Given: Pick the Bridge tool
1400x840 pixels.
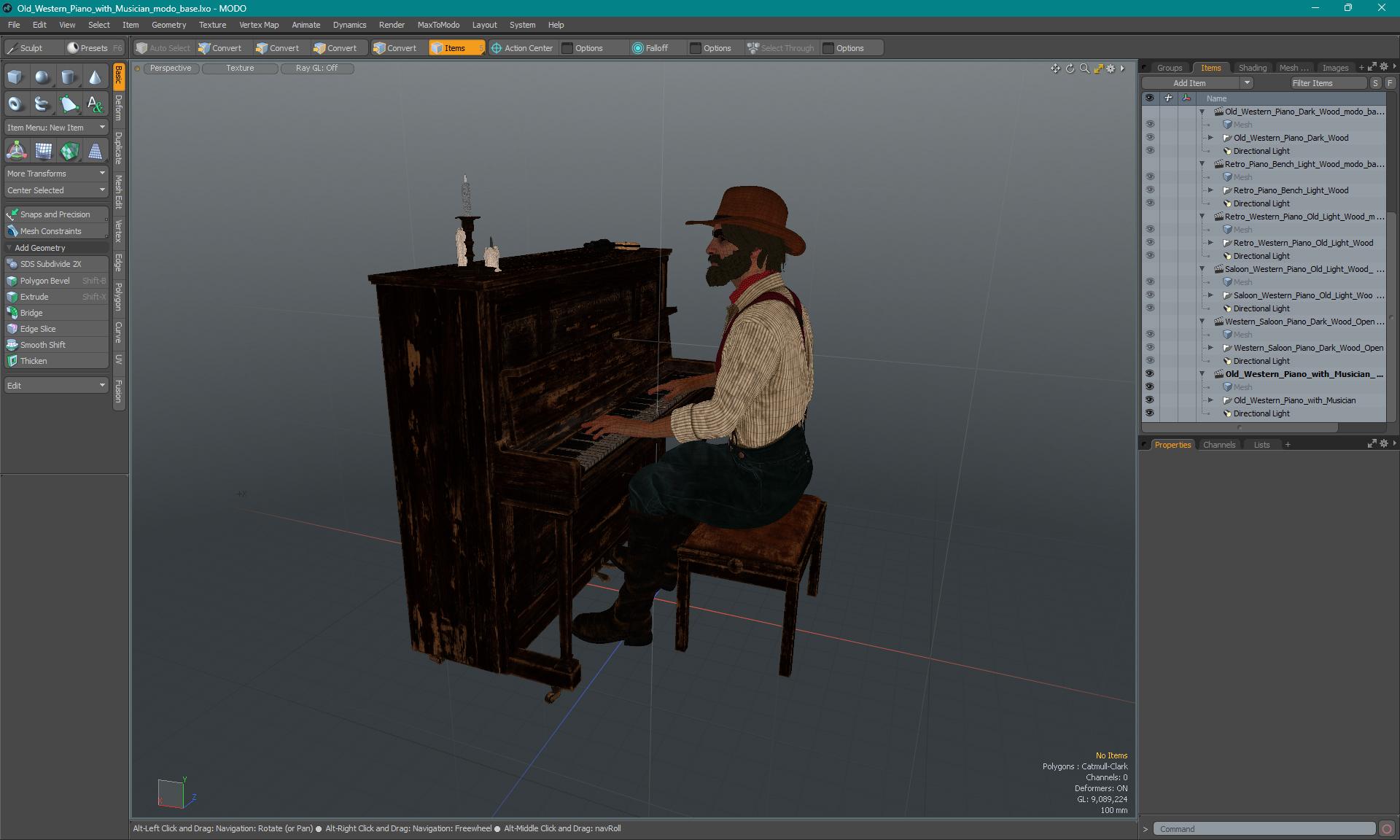Looking at the screenshot, I should (x=56, y=313).
